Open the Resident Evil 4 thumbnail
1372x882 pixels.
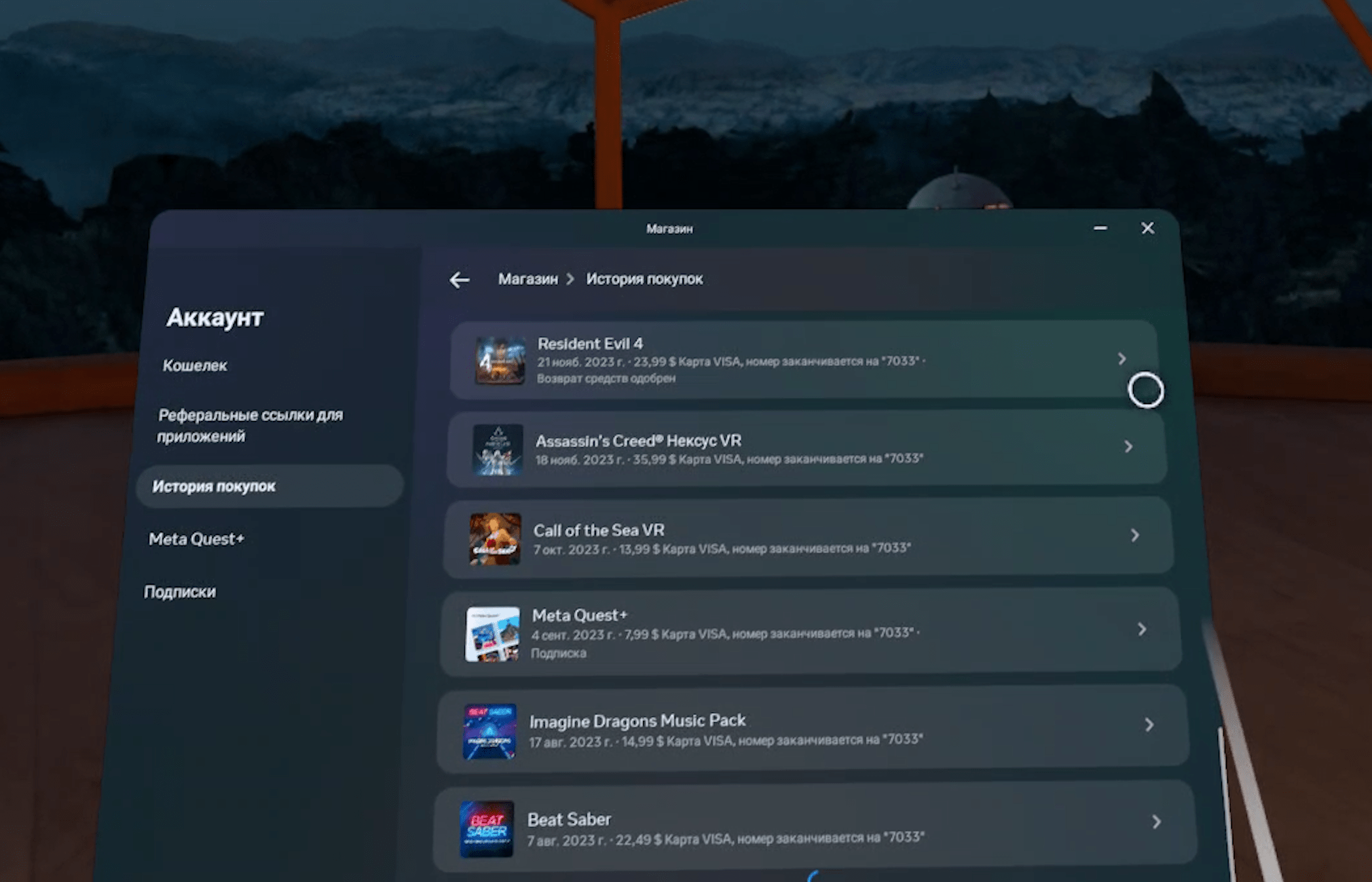point(500,361)
